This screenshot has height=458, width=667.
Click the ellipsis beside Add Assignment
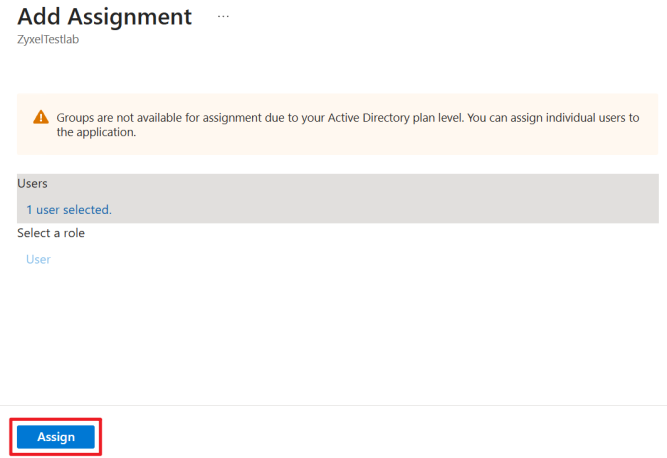click(223, 17)
